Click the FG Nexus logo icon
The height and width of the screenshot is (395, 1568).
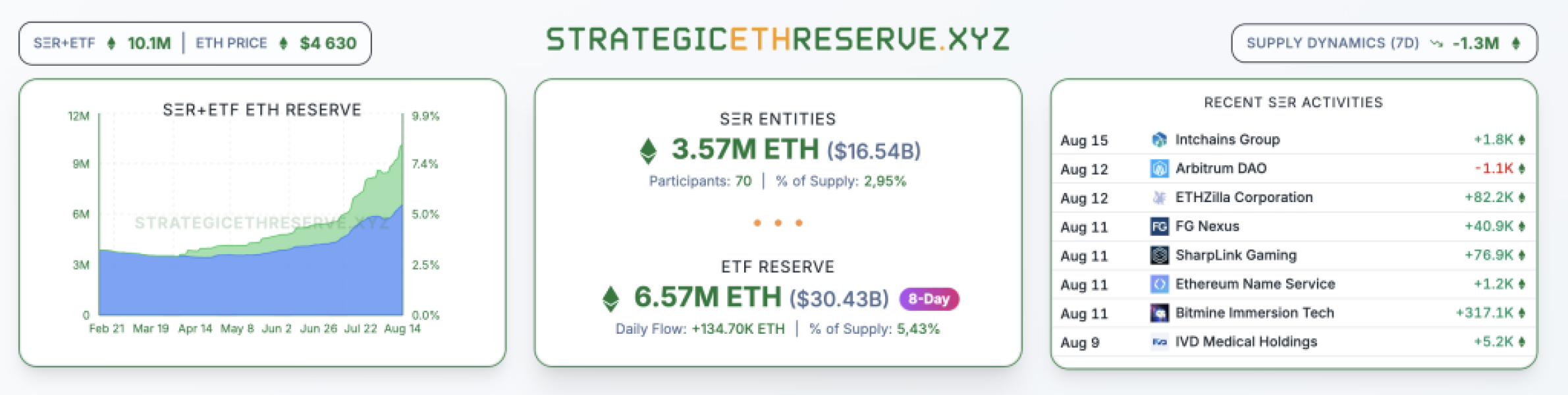click(1159, 226)
